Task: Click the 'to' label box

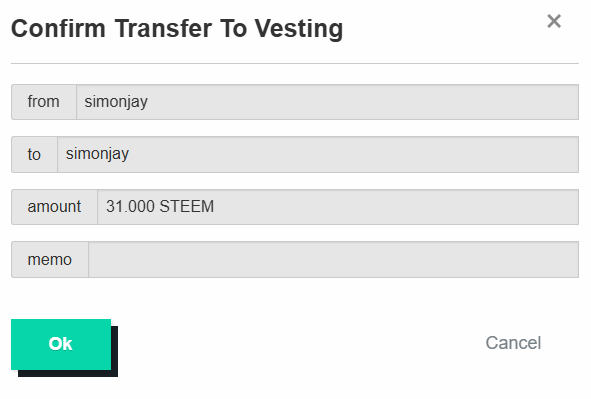Action: (34, 154)
